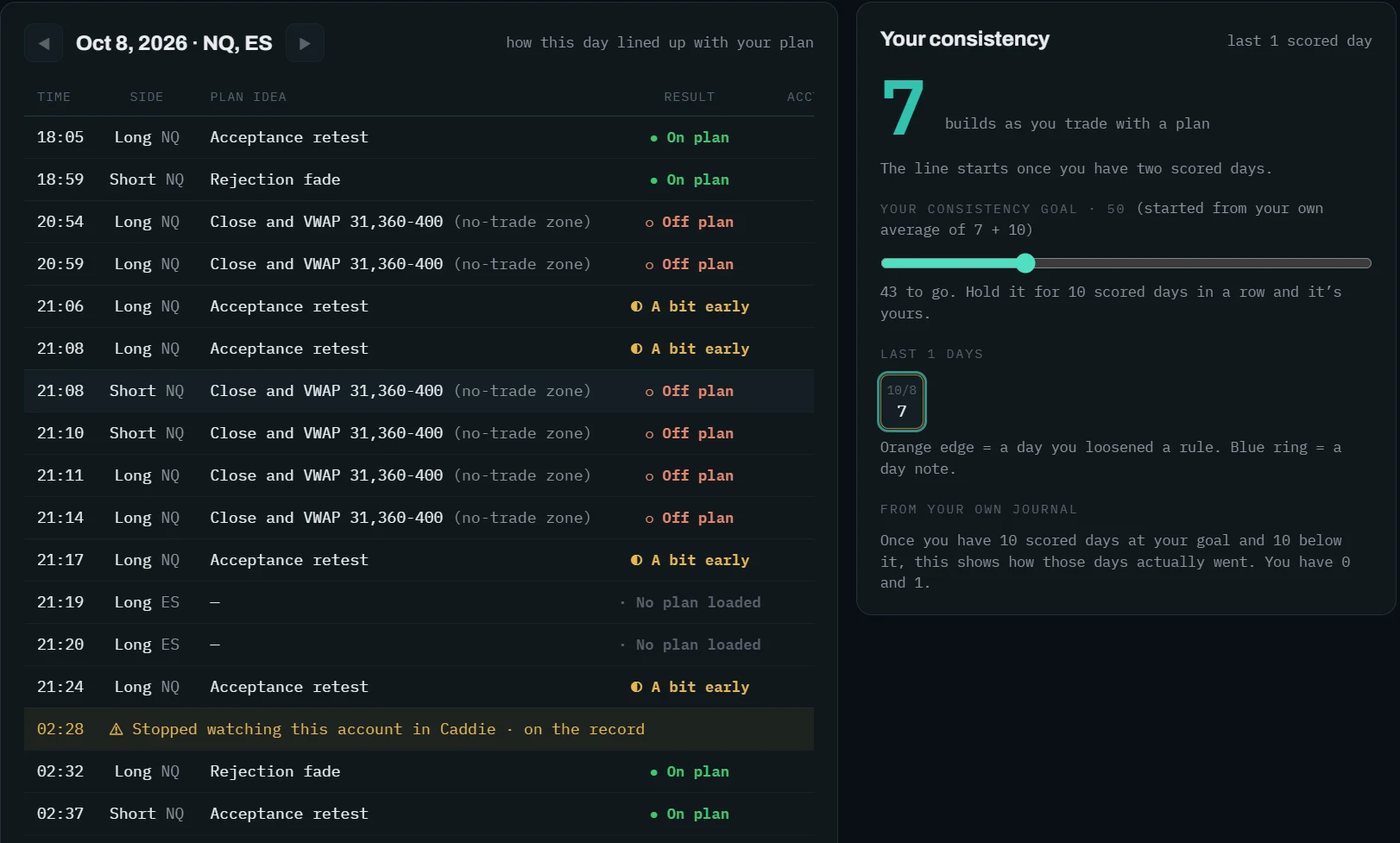Select the 21:11 Long NQ trade row
The image size is (1400, 843).
click(x=419, y=475)
